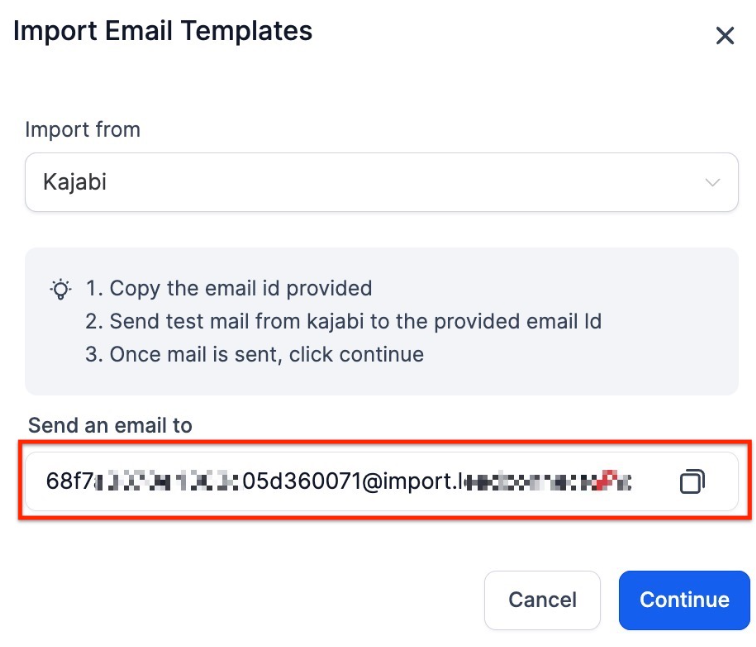Viewport: 756px width, 647px height.
Task: Click the lightbulb tip icon
Action: [x=61, y=290]
